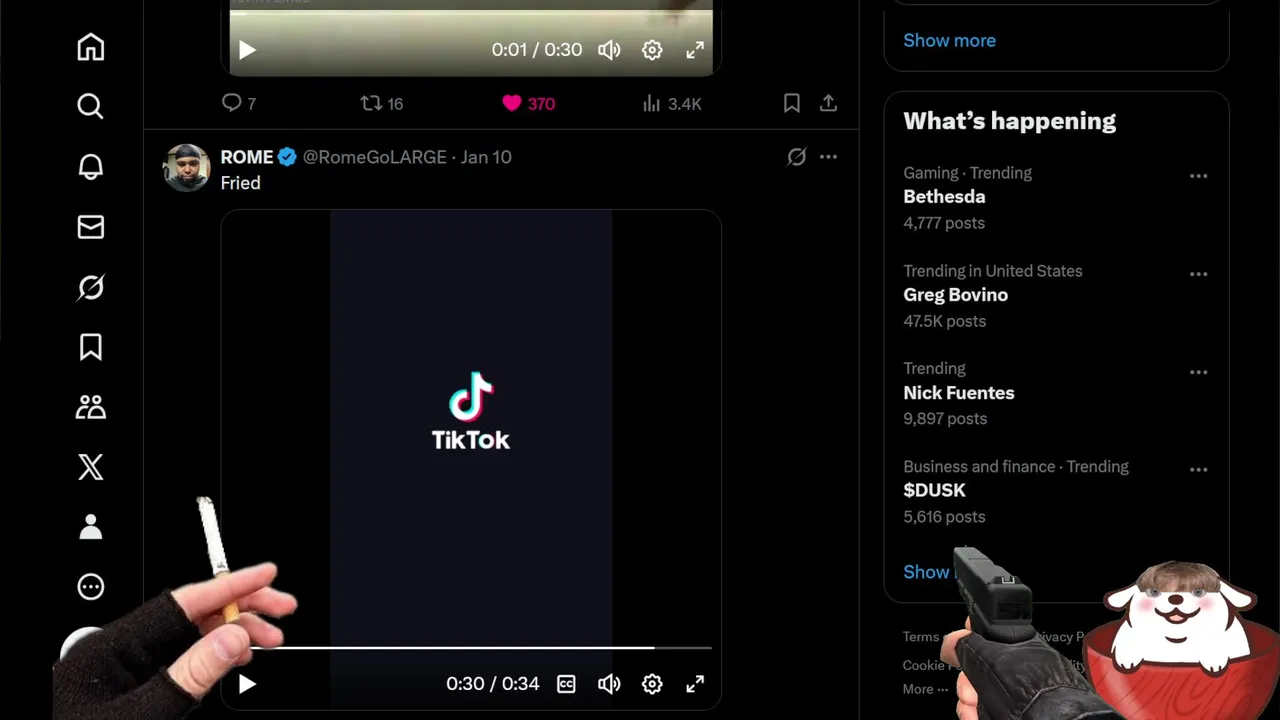Open Grok from the sidebar

(91, 287)
